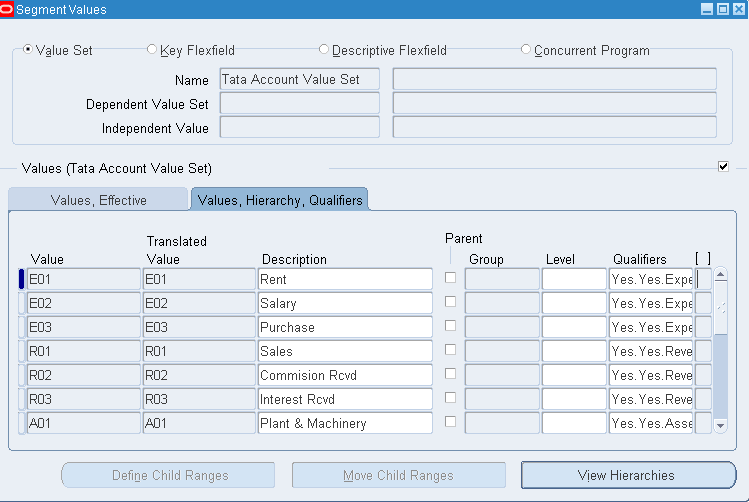Screen dimensions: 749x502
Task: Select the Descriptive Flexfield radio button
Action: tap(324, 49)
